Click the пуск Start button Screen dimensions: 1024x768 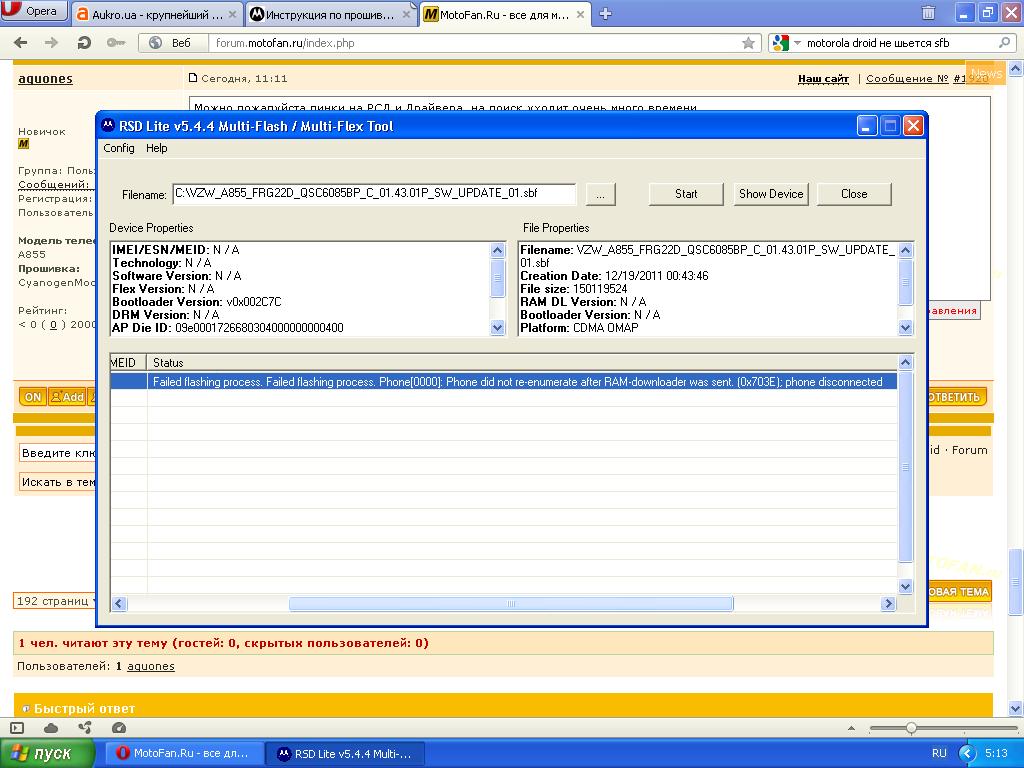coord(47,754)
